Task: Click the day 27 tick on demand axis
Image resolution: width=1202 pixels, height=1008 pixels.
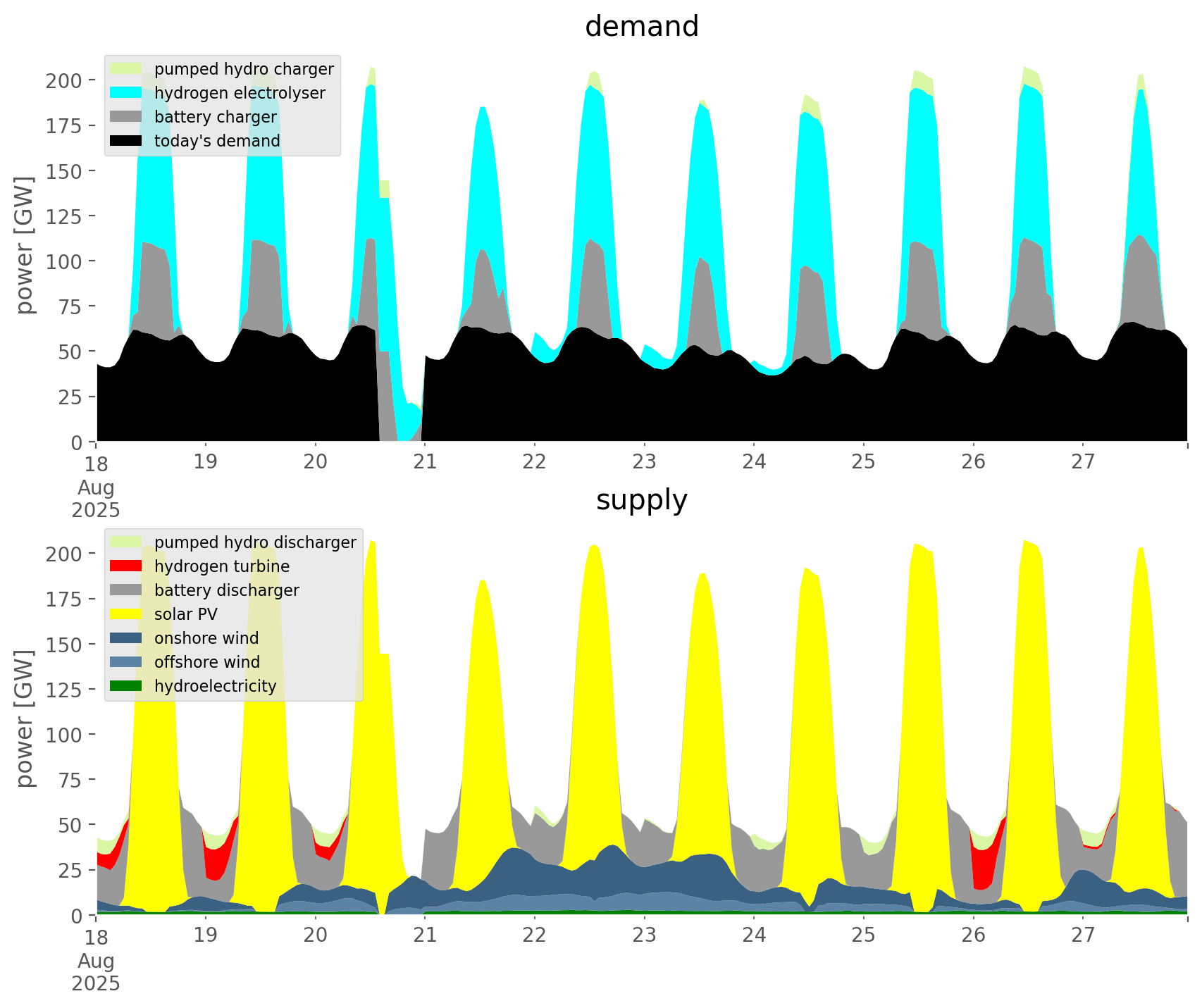Action: tap(1083, 462)
